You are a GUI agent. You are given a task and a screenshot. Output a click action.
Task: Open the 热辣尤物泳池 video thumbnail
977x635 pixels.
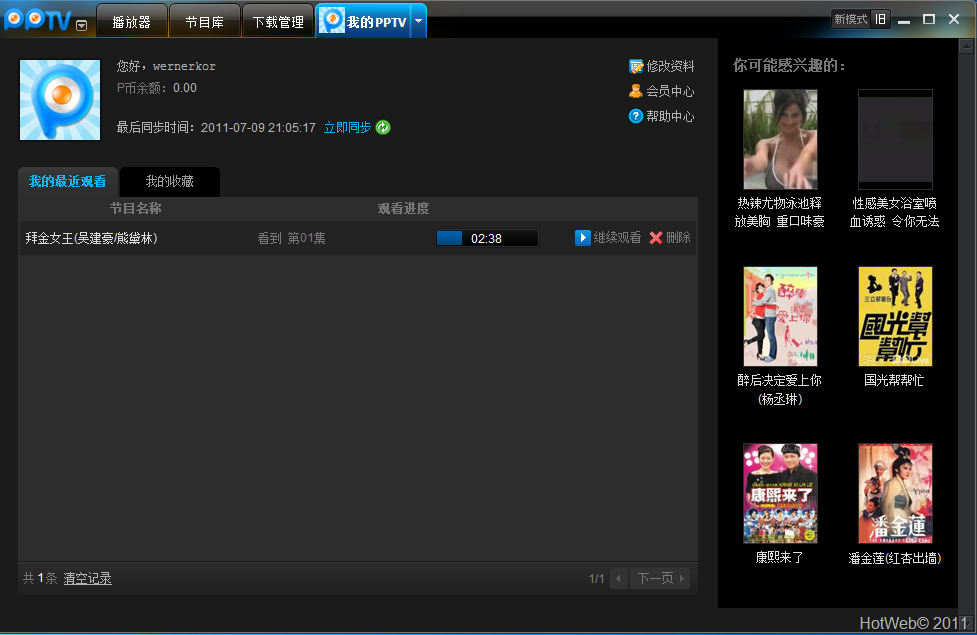click(x=780, y=139)
